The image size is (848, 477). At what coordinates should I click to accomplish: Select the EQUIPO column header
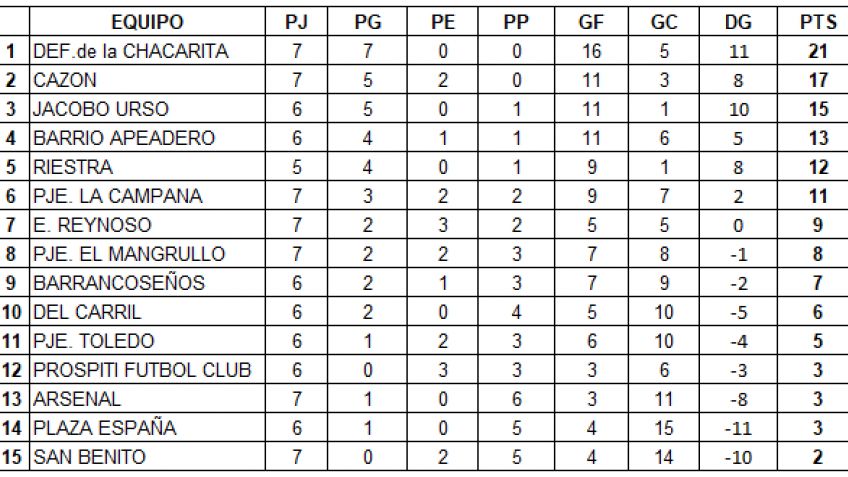[x=147, y=22]
